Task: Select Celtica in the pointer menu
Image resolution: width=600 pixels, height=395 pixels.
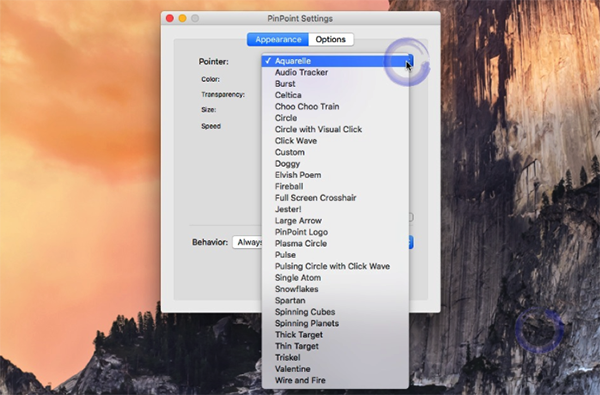Action: (x=335, y=95)
